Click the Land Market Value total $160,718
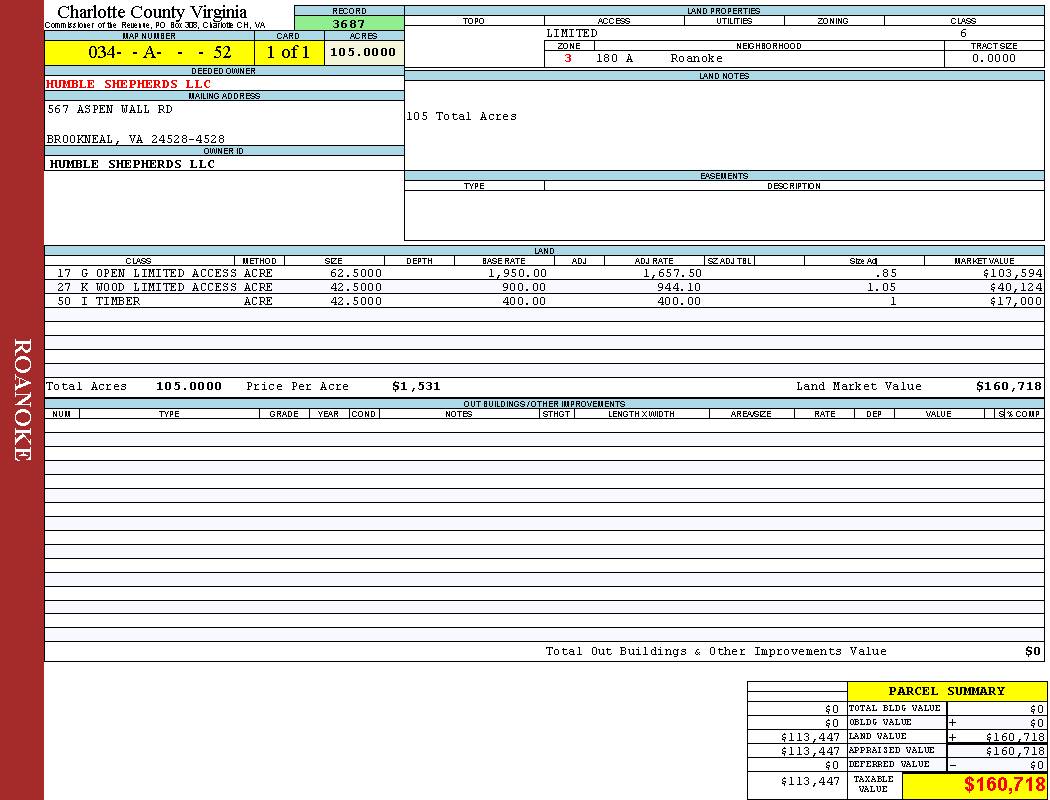 click(1008, 386)
